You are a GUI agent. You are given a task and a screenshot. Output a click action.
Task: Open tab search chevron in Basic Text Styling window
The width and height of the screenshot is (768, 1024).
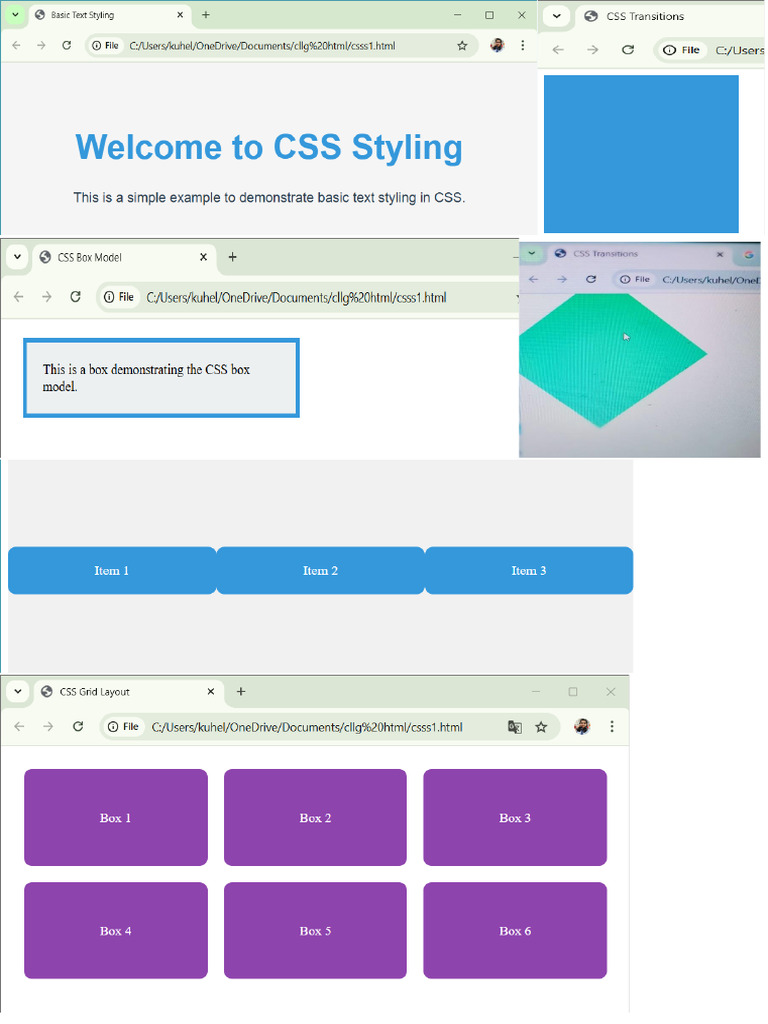point(14,14)
